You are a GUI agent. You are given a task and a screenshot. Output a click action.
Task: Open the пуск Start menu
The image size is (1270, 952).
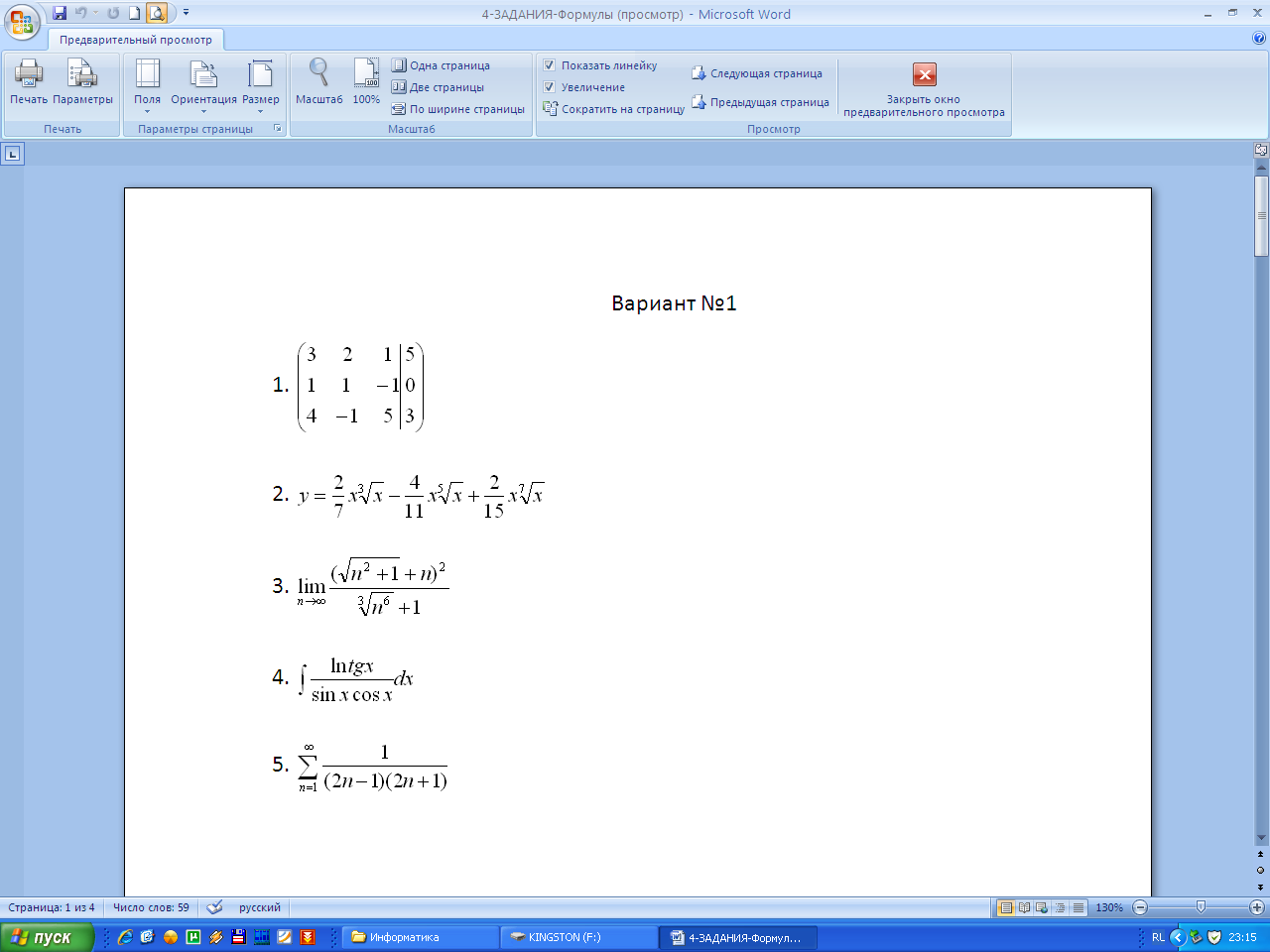pos(47,937)
